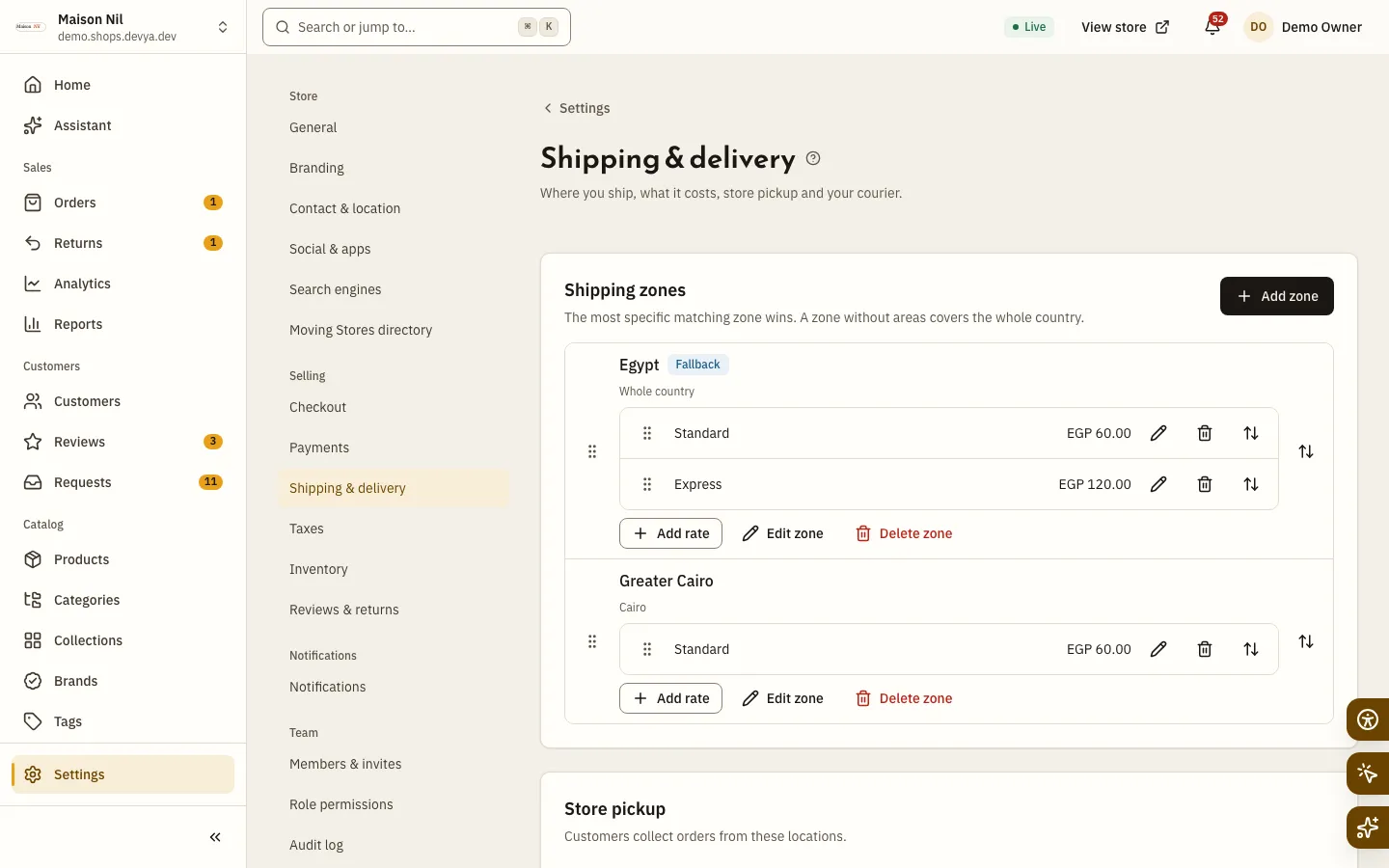
Task: Grab the Egypt zone drag handle
Action: [592, 451]
